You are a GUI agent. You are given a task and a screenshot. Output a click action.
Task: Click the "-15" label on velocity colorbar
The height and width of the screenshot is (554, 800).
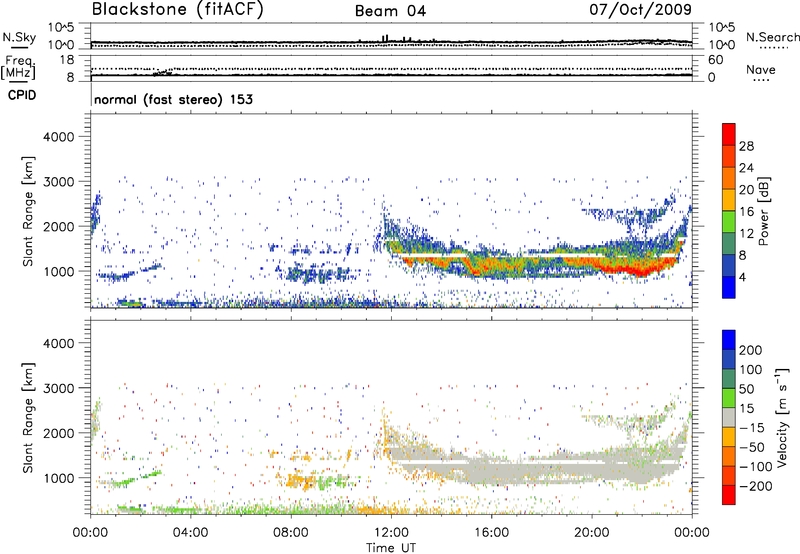point(752,428)
